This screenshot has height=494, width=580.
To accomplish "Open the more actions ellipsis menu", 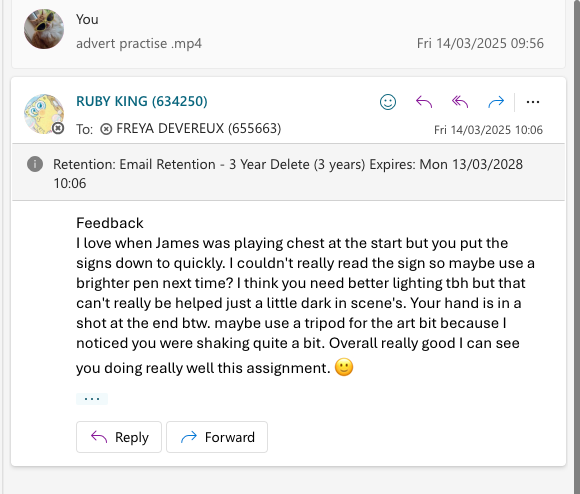I will point(533,102).
